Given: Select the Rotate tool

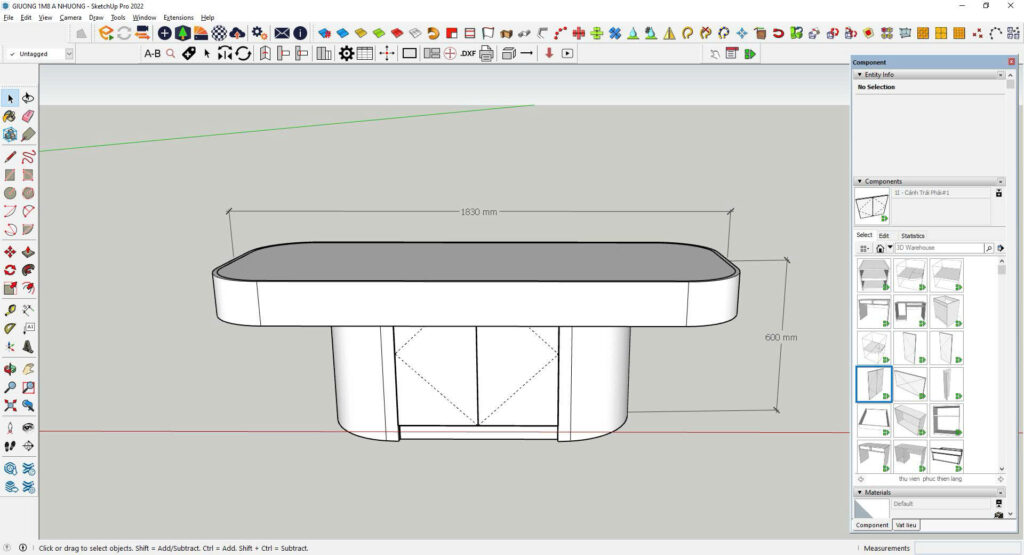Looking at the screenshot, I should [x=10, y=270].
